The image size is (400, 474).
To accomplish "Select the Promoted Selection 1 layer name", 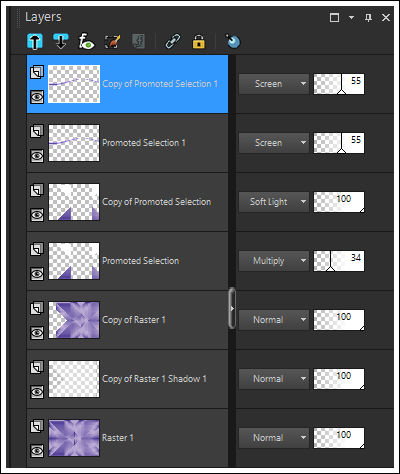I will (144, 143).
